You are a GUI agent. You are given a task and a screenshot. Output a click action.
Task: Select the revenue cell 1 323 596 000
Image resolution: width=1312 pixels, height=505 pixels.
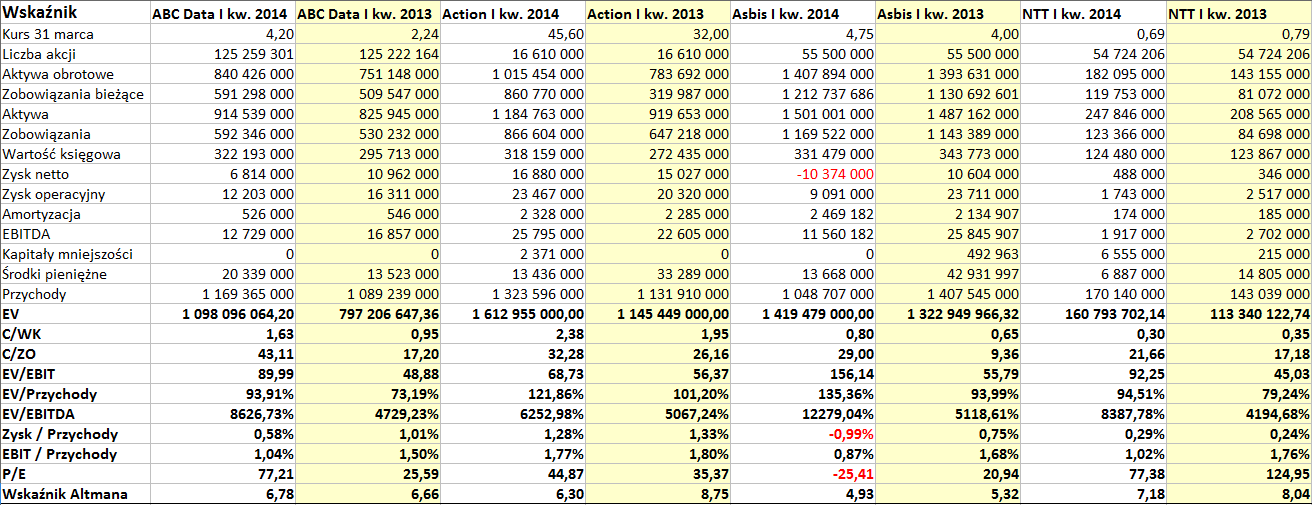[x=512, y=294]
